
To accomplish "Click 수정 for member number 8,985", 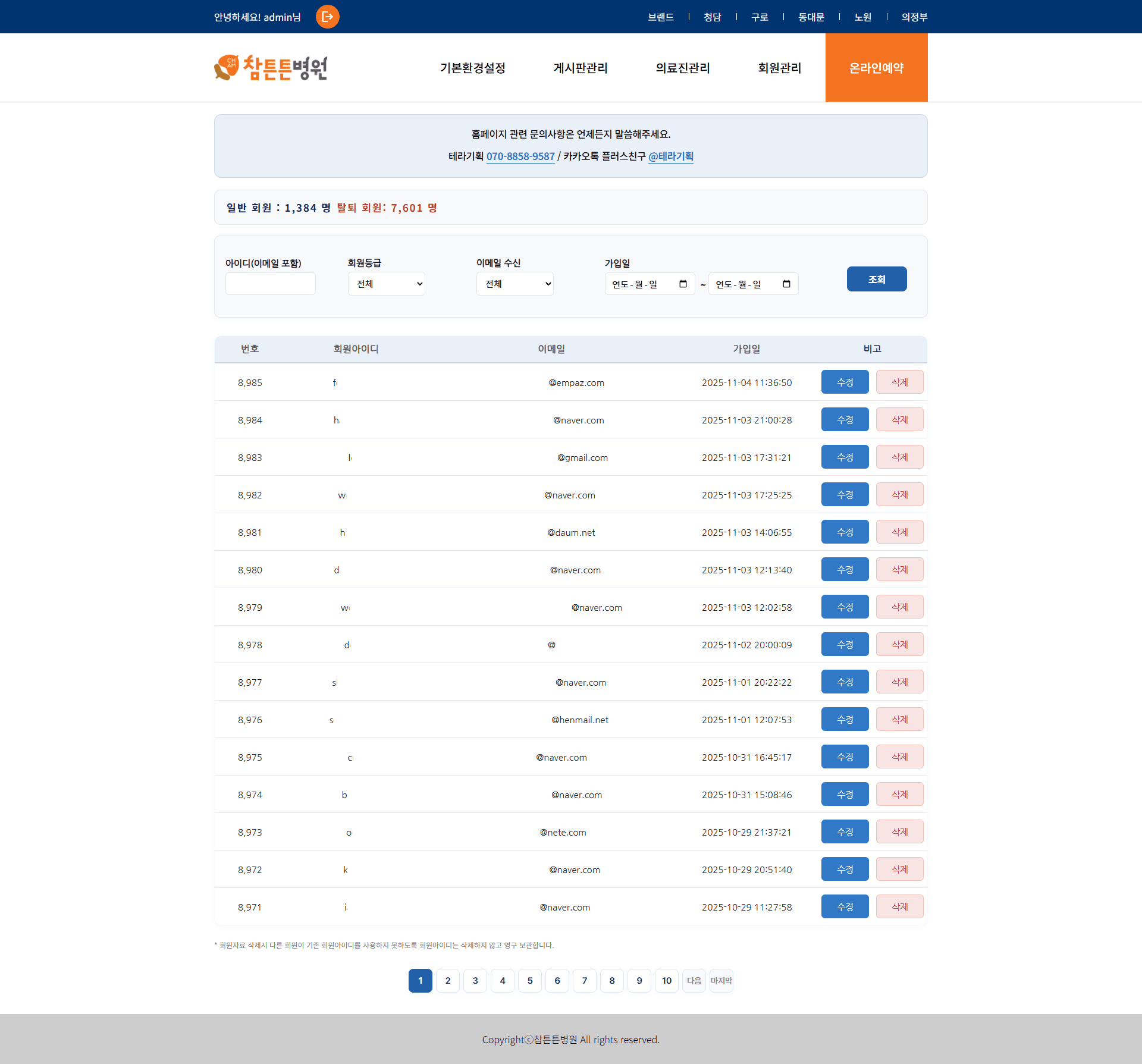I will tap(845, 382).
